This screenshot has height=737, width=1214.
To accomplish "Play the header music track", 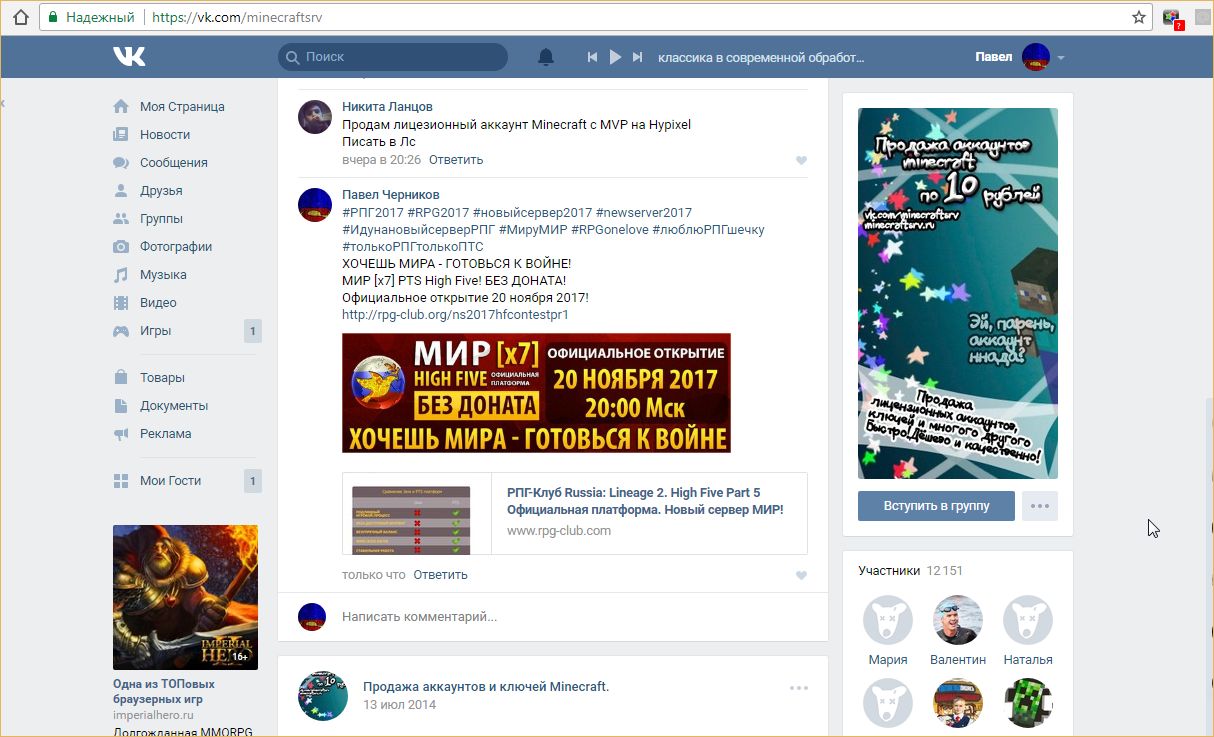I will [615, 57].
